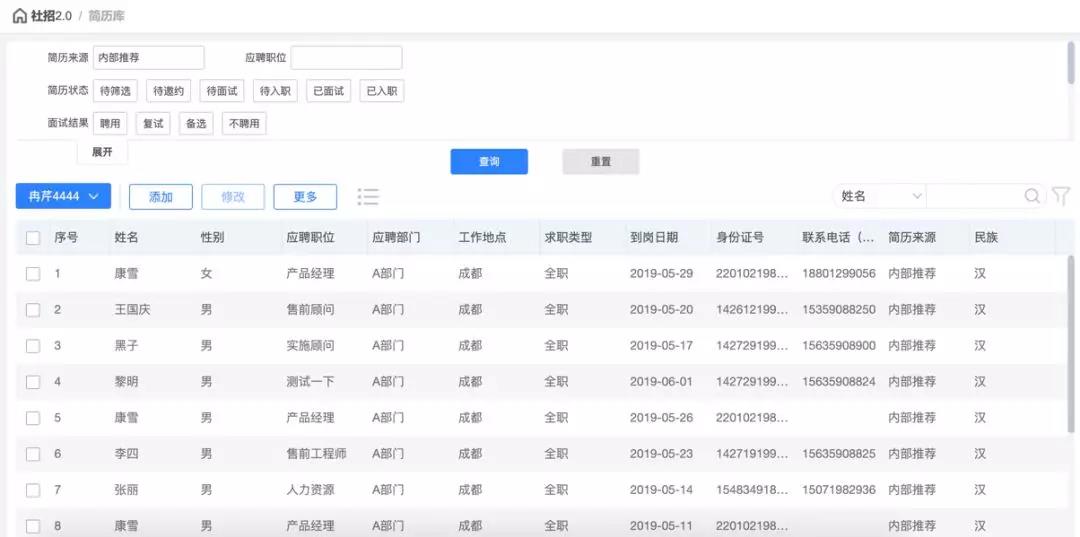Viewport: 1080px width, 537px height.
Task: Click the 查询 button
Action: coord(489,162)
